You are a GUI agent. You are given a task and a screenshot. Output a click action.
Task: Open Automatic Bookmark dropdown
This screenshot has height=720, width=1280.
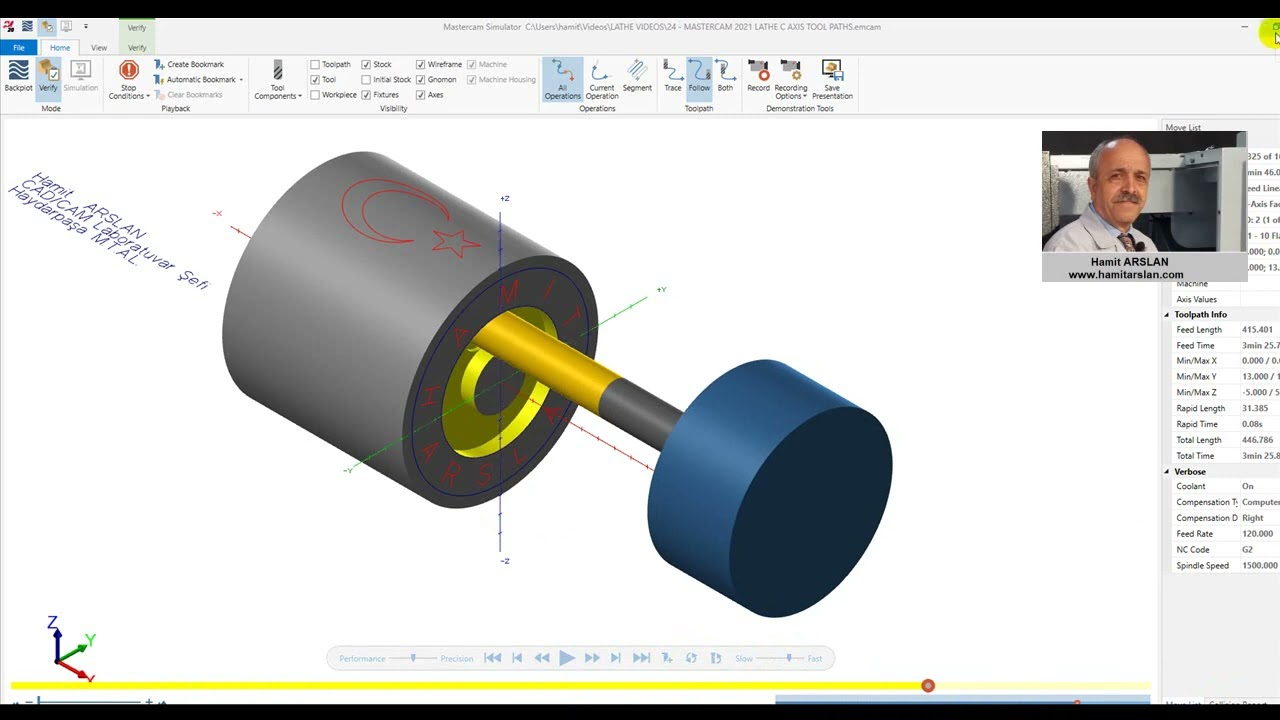tap(198, 79)
